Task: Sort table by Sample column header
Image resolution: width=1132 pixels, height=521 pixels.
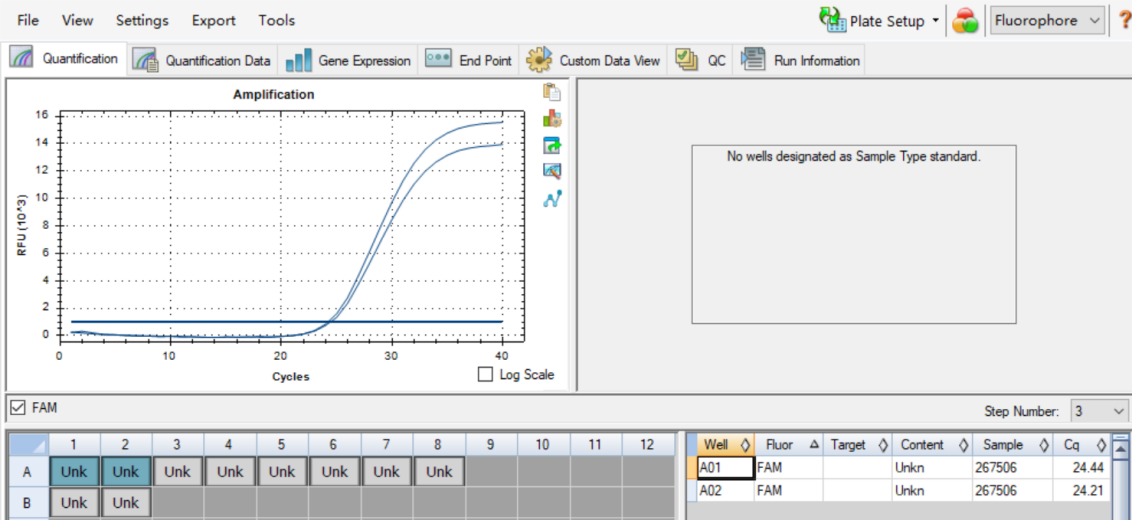Action: 1013,445
